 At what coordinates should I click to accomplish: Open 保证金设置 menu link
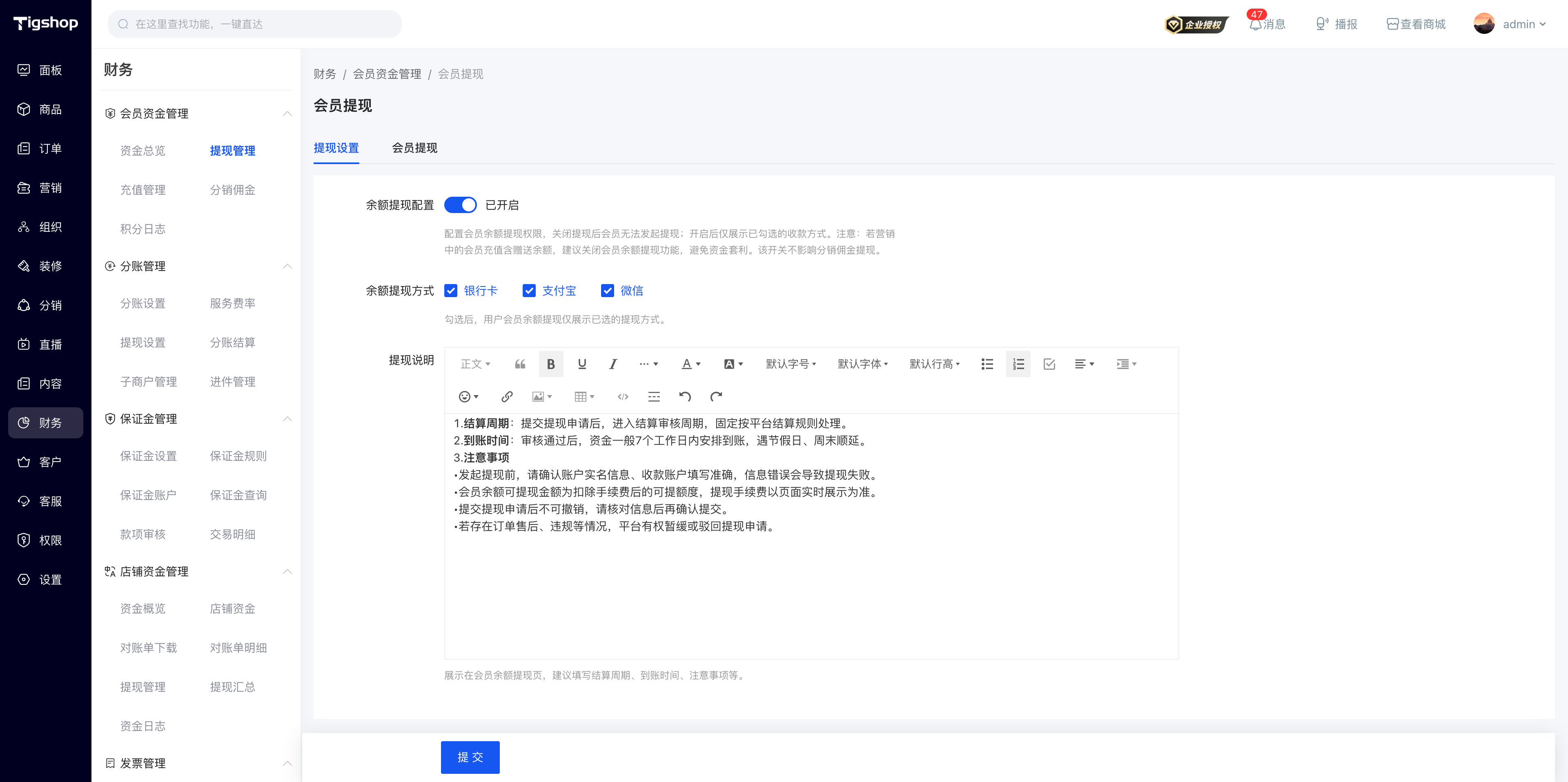pos(149,456)
